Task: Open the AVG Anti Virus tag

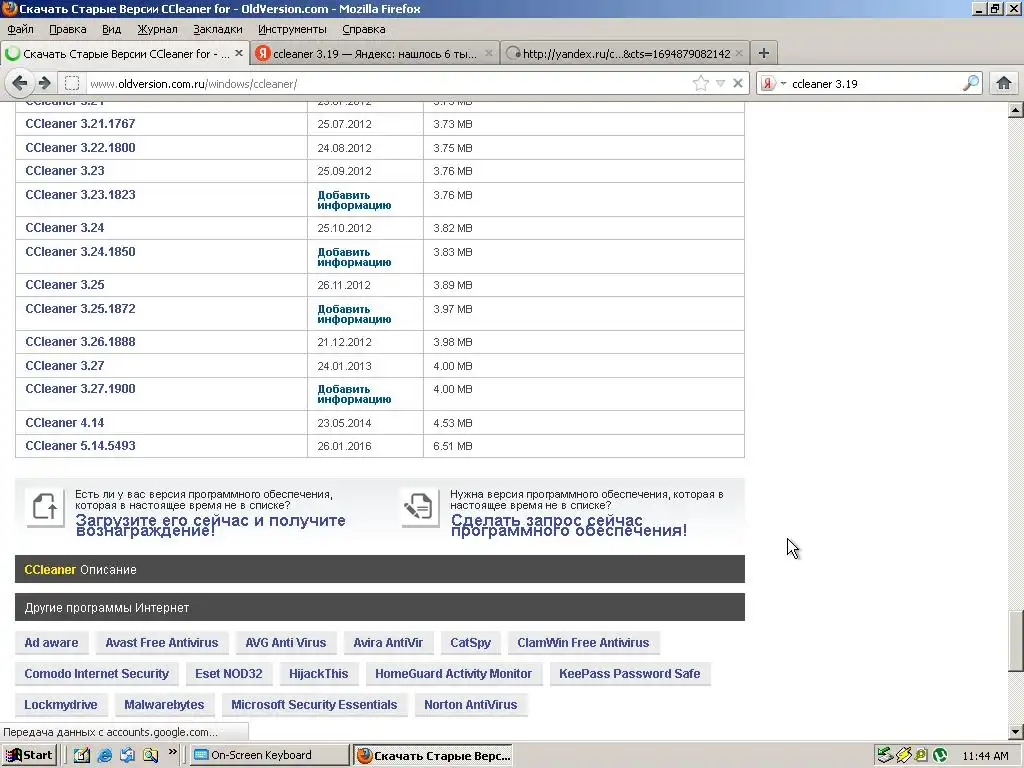Action: tap(285, 643)
